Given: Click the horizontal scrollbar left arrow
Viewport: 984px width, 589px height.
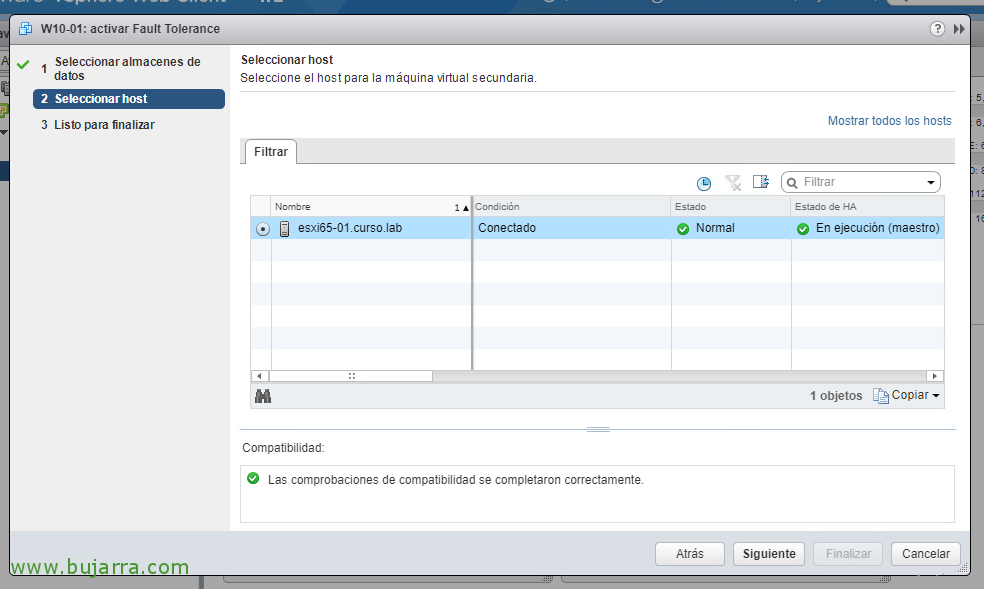Looking at the screenshot, I should [x=260, y=376].
